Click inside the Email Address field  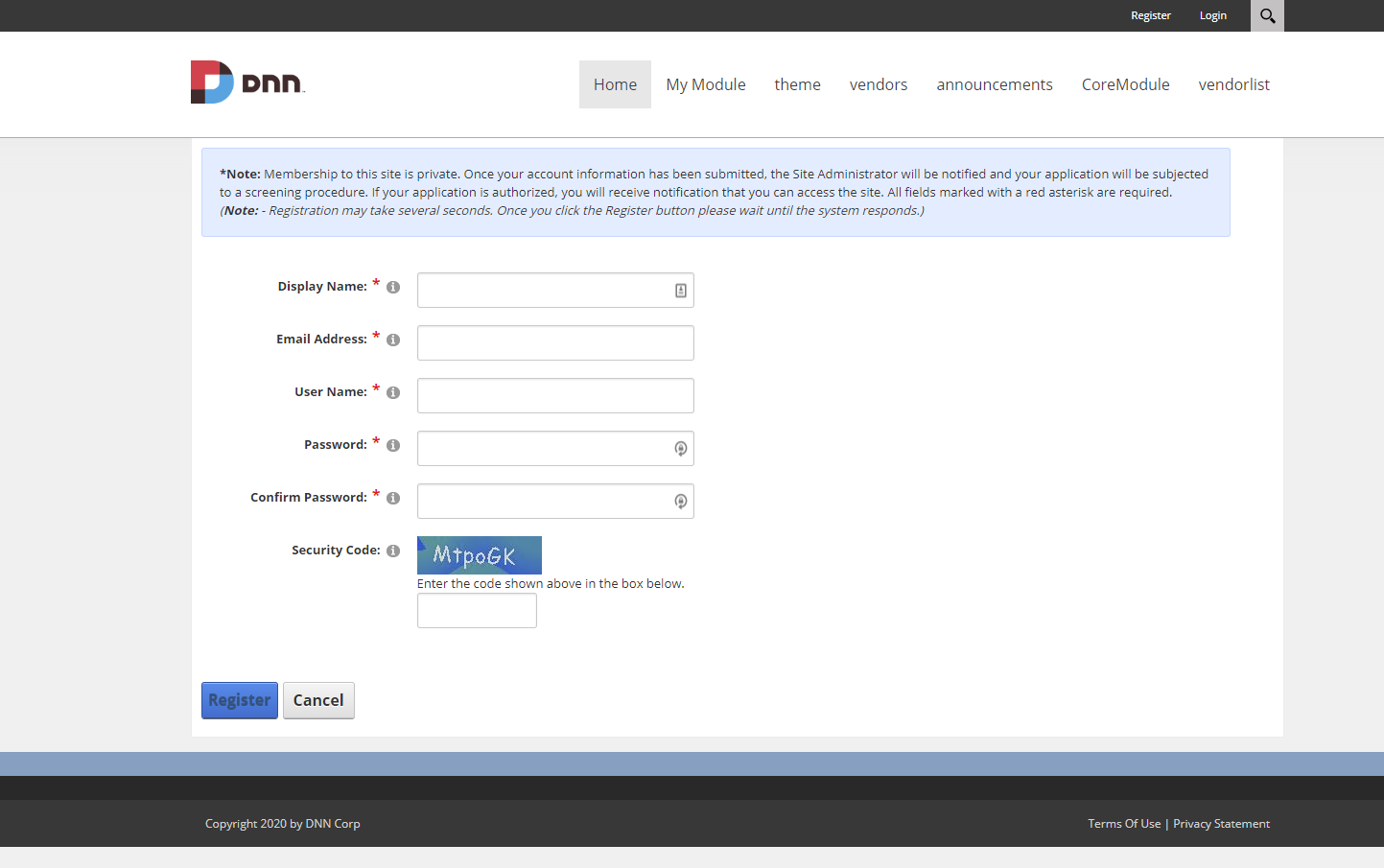[554, 342]
